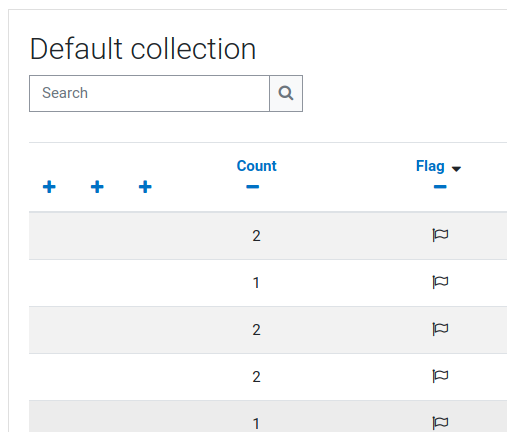Toggle the flag in the first row
Viewport: 507px width, 432px height.
(x=440, y=235)
